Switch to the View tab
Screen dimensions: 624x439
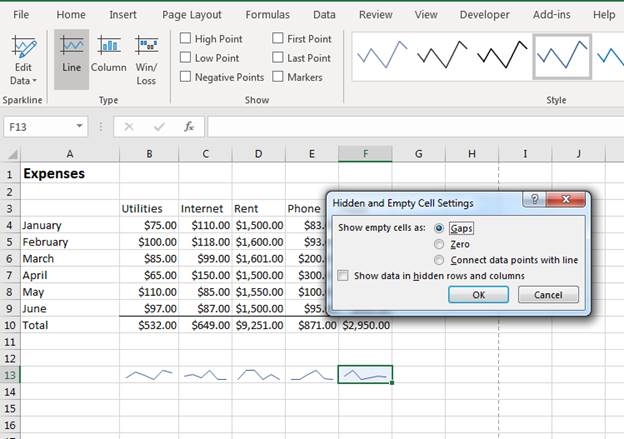(x=426, y=15)
